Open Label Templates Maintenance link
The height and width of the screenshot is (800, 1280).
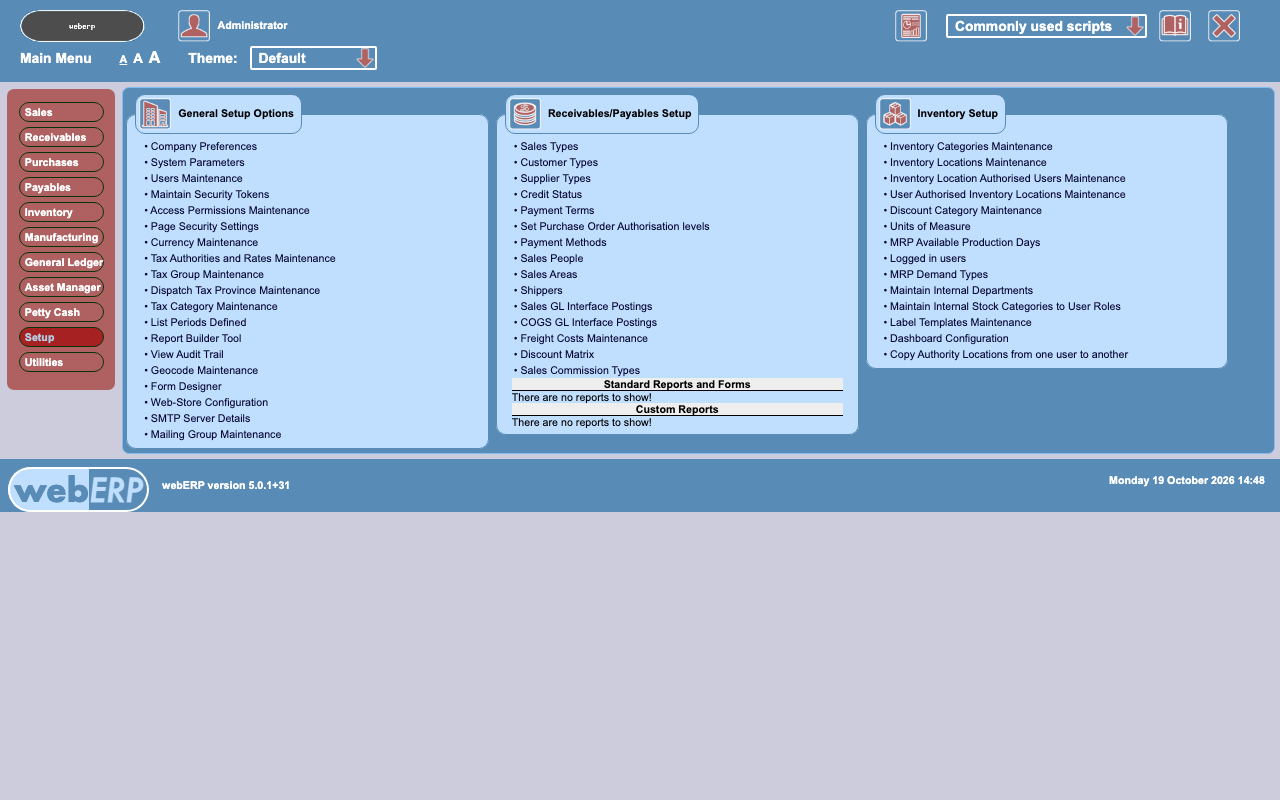click(960, 322)
